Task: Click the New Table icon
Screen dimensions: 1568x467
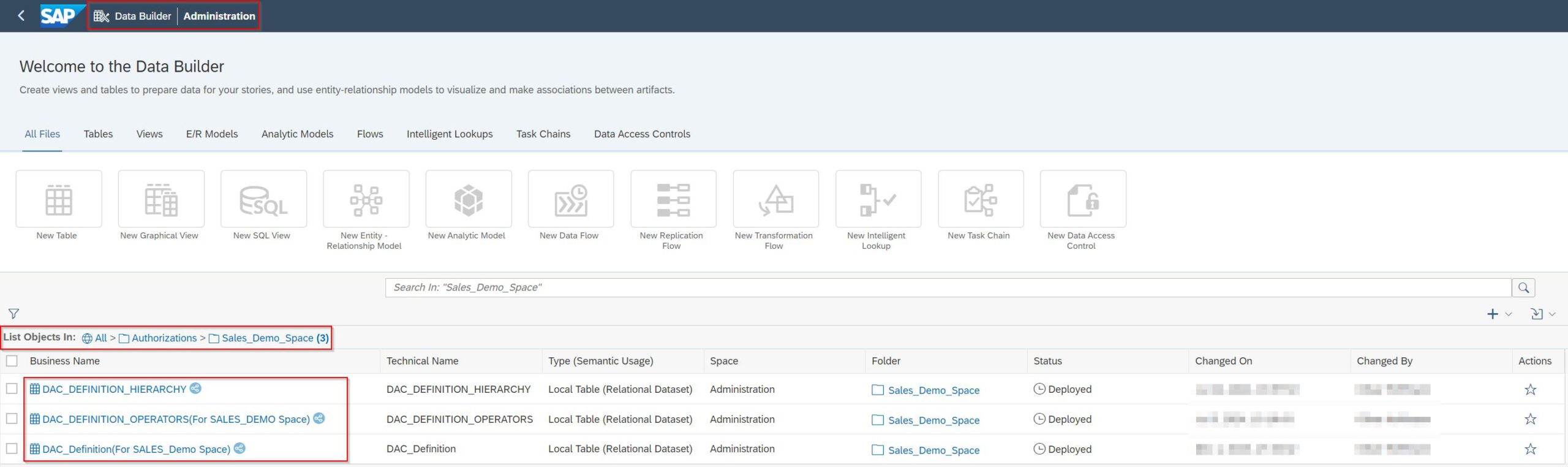Action: click(59, 199)
